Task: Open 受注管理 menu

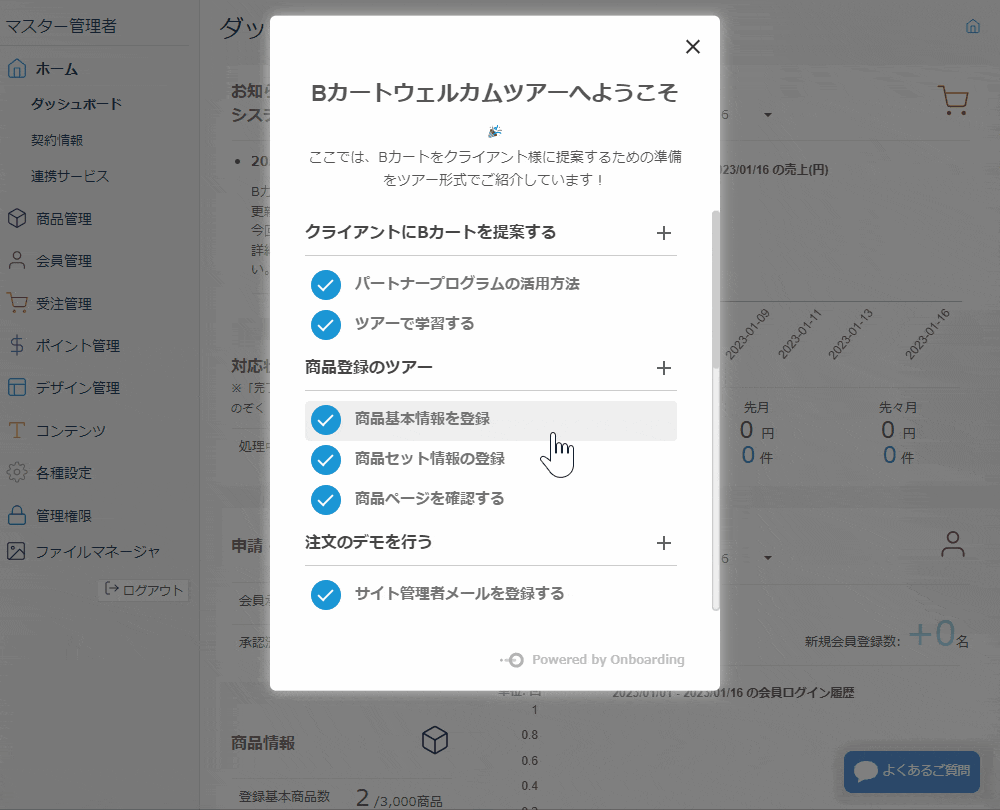Action: coord(64,304)
